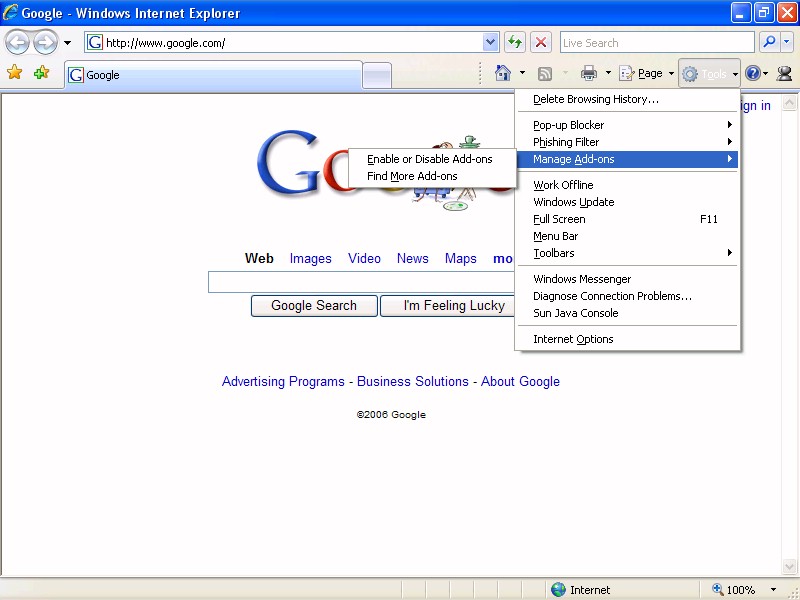Choose Enable or Disable Add-ons
Viewport: 800px width, 600px height.
pyautogui.click(x=432, y=159)
